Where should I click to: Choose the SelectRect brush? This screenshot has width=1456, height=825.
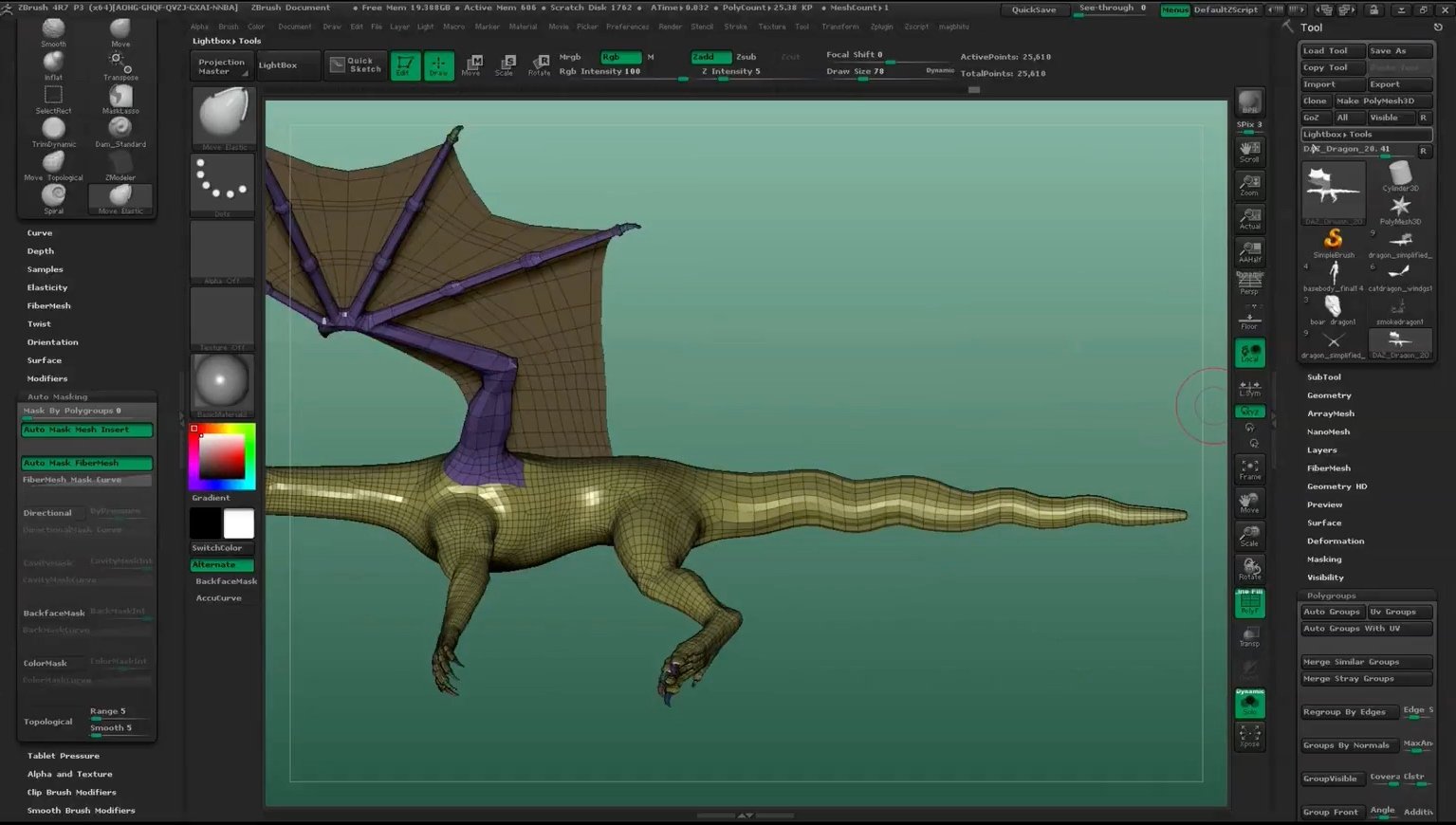coord(53,99)
